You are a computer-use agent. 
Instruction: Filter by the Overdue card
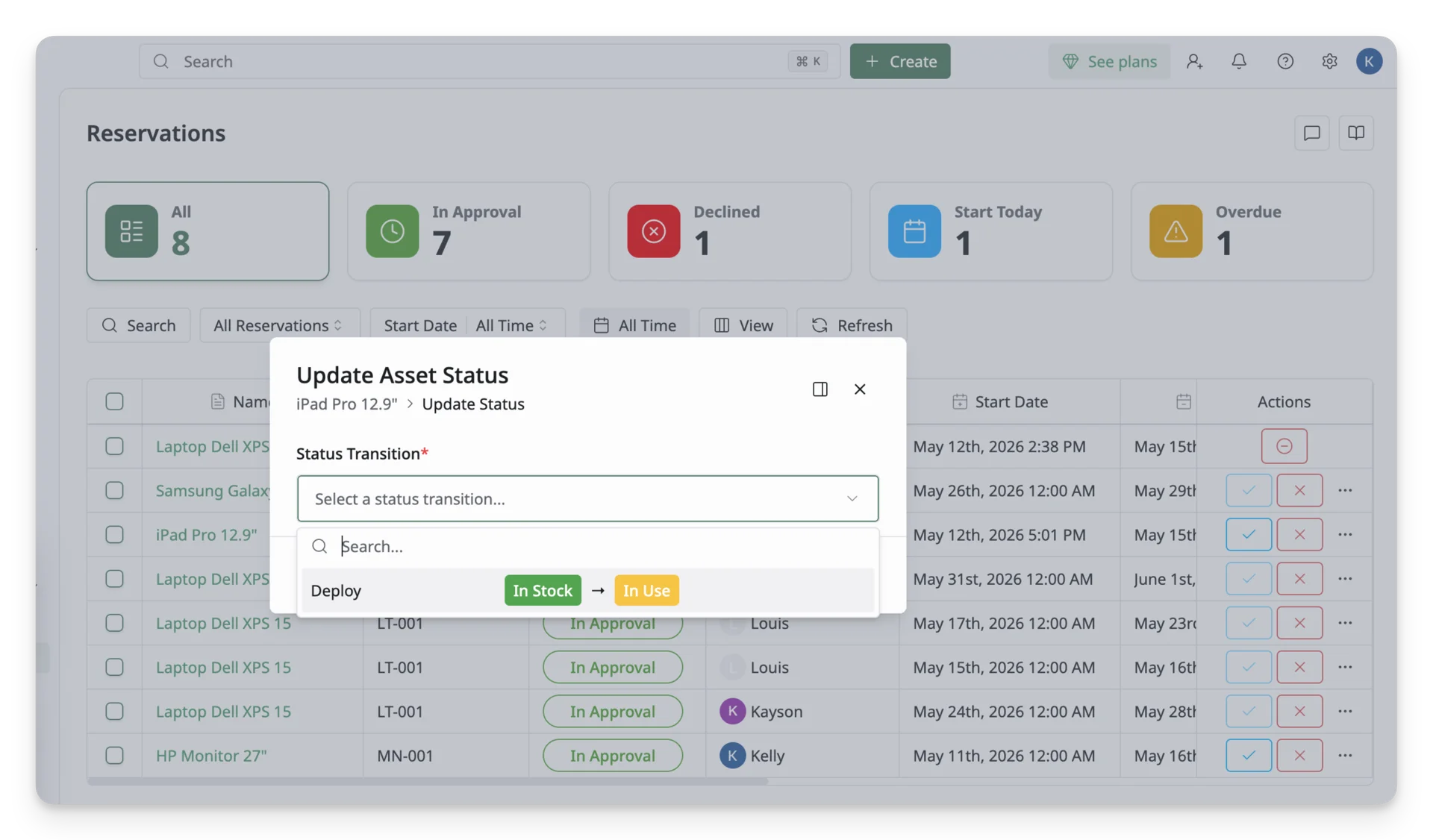coord(1252,231)
